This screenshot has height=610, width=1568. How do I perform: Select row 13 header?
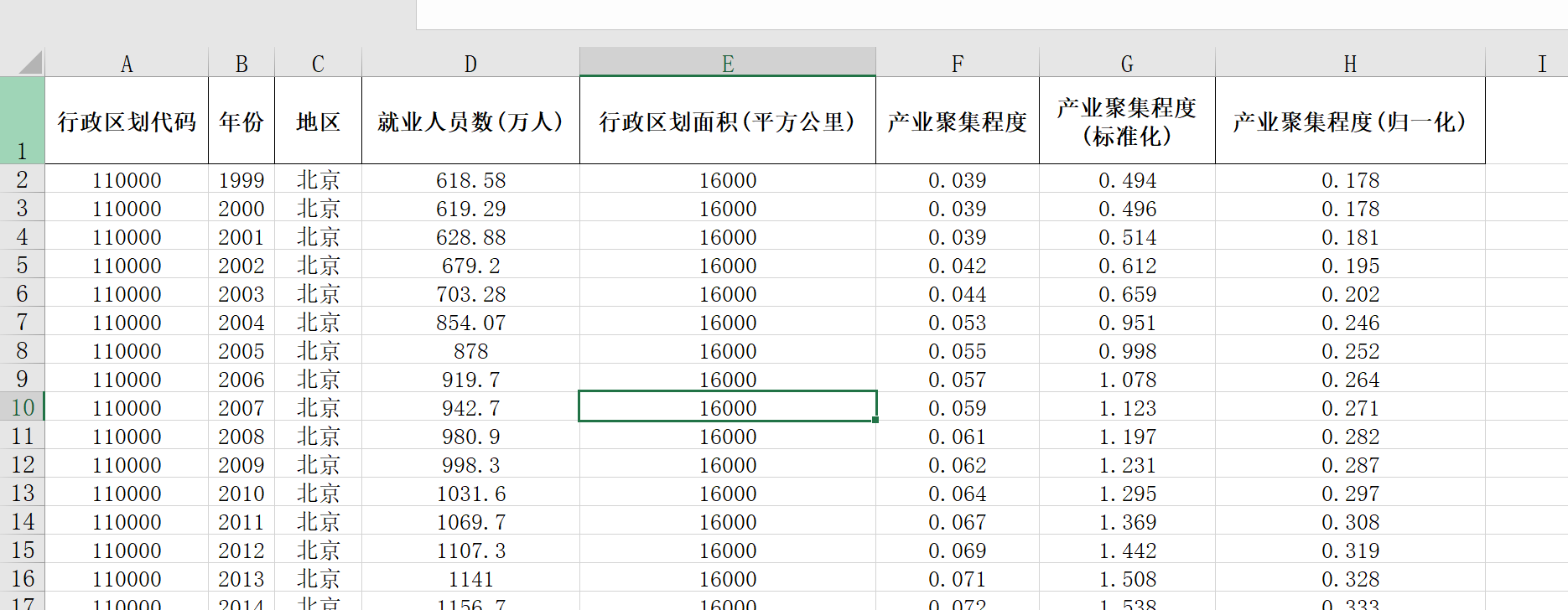(x=22, y=493)
